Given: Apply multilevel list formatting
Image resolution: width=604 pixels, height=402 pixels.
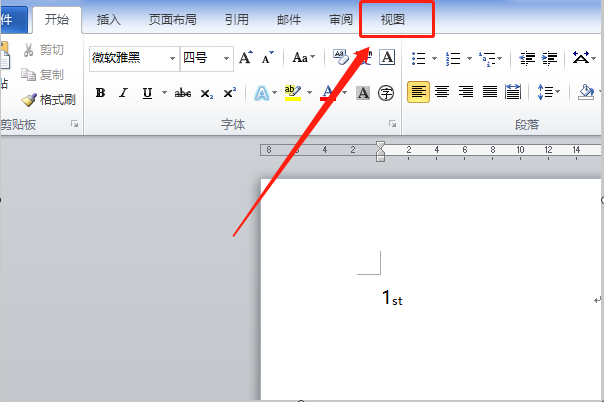Looking at the screenshot, I should (488, 59).
